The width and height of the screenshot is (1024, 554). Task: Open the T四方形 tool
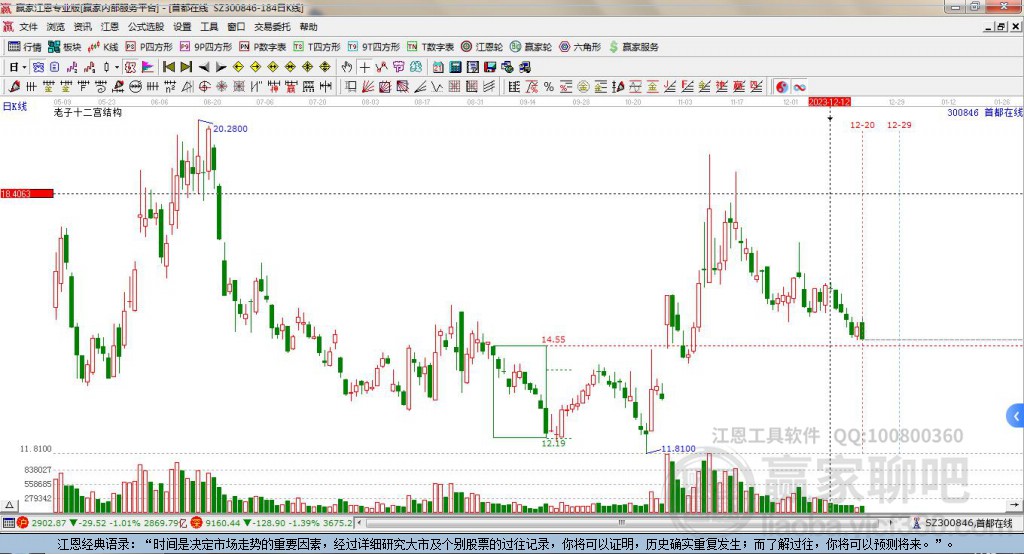(317, 47)
